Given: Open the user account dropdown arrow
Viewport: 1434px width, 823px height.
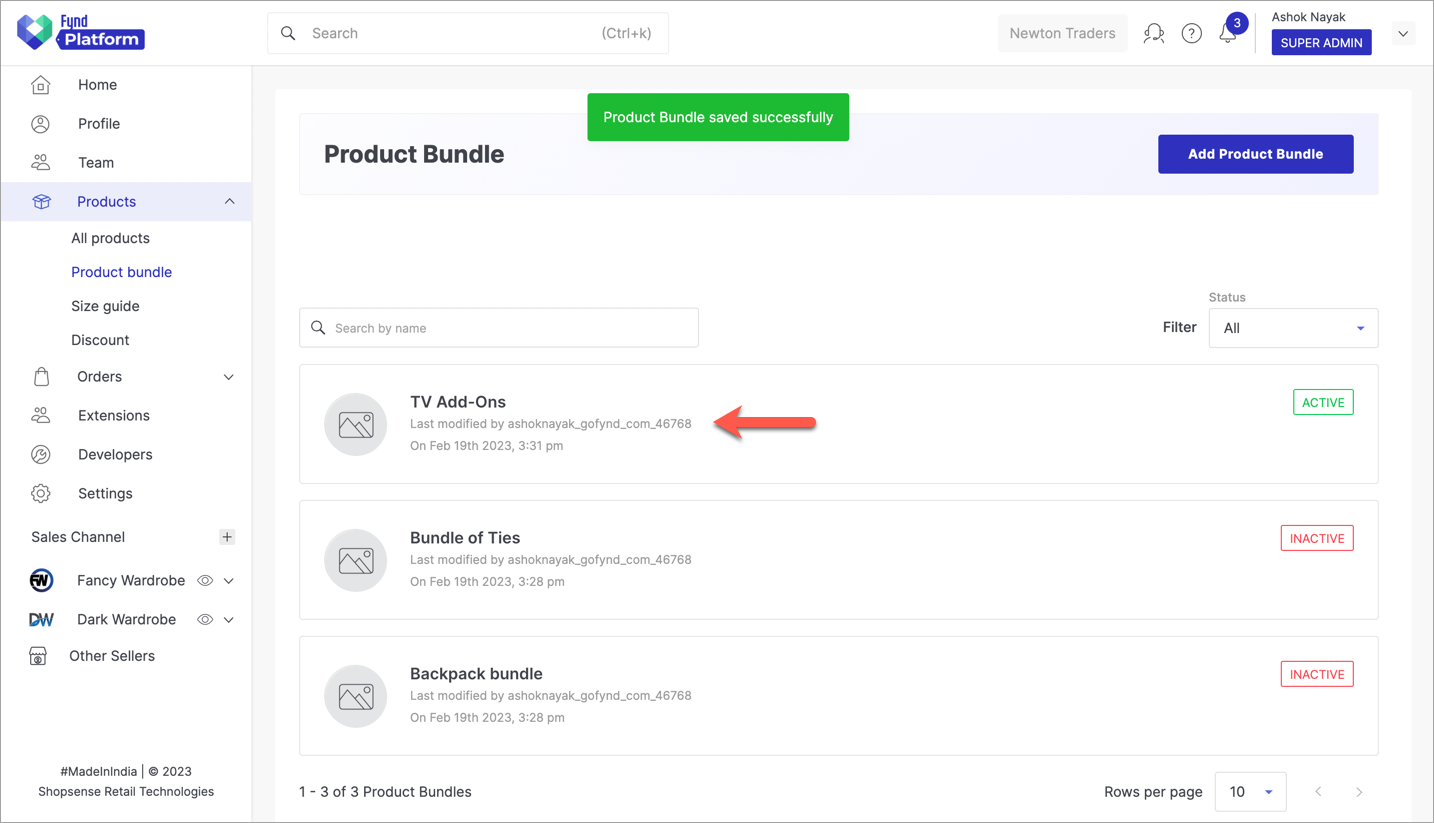Looking at the screenshot, I should (1403, 33).
